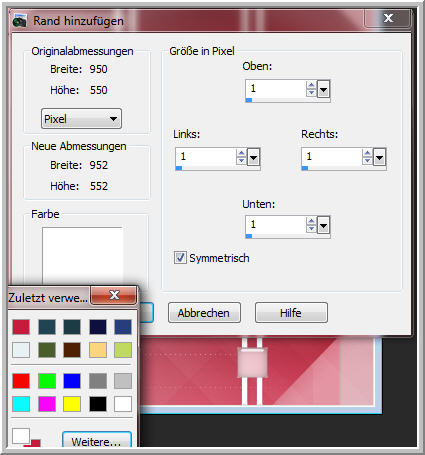Click the Abbrechen button

(204, 313)
